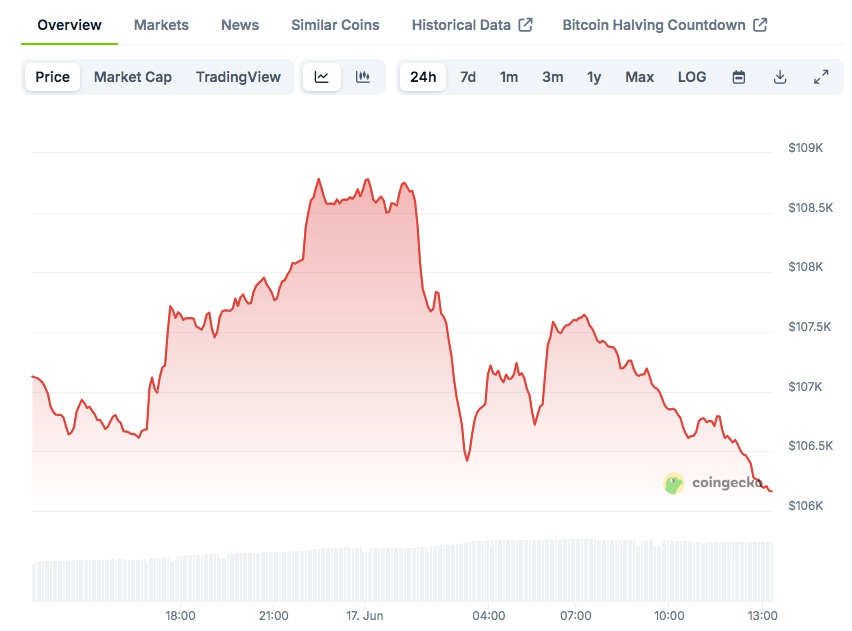This screenshot has width=852, height=631.
Task: Open the Markets tab
Action: (x=161, y=25)
